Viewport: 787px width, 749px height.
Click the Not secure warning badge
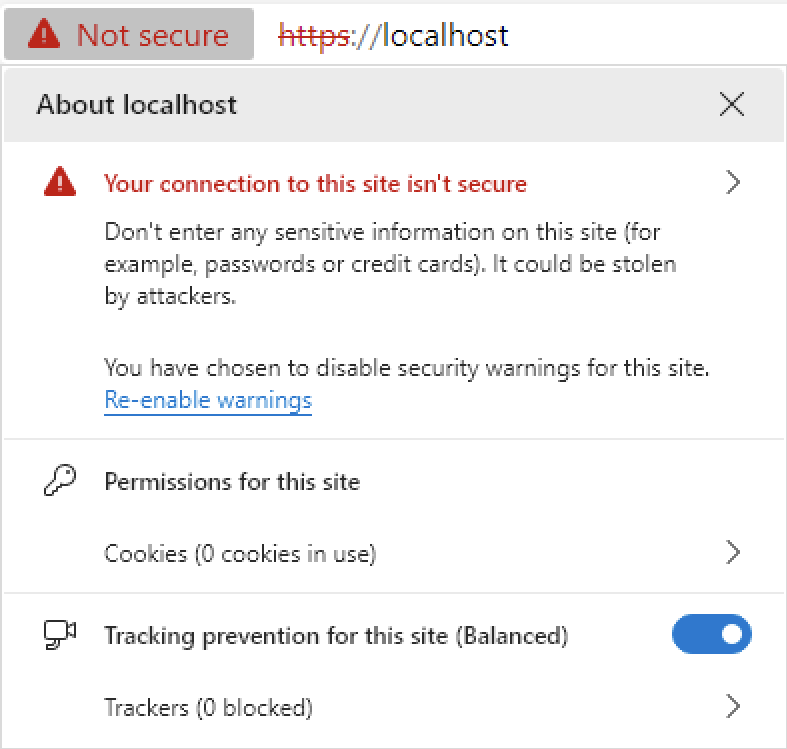(129, 34)
